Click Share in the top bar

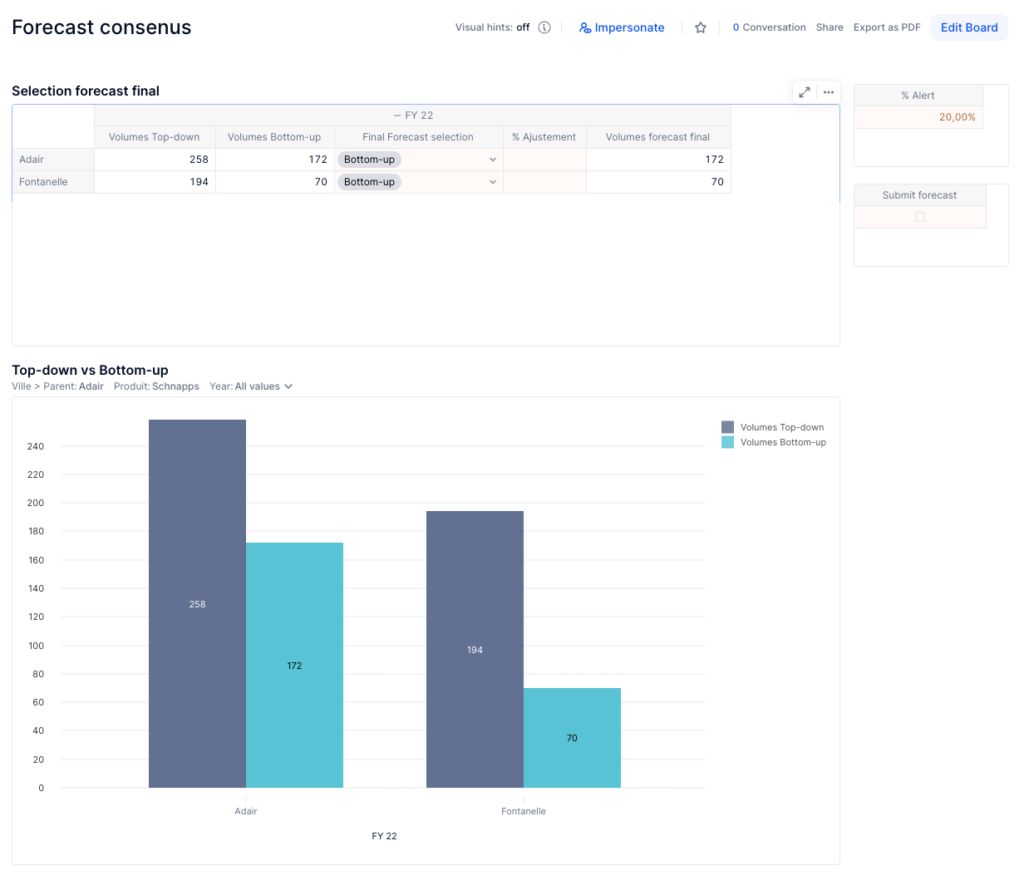829,28
